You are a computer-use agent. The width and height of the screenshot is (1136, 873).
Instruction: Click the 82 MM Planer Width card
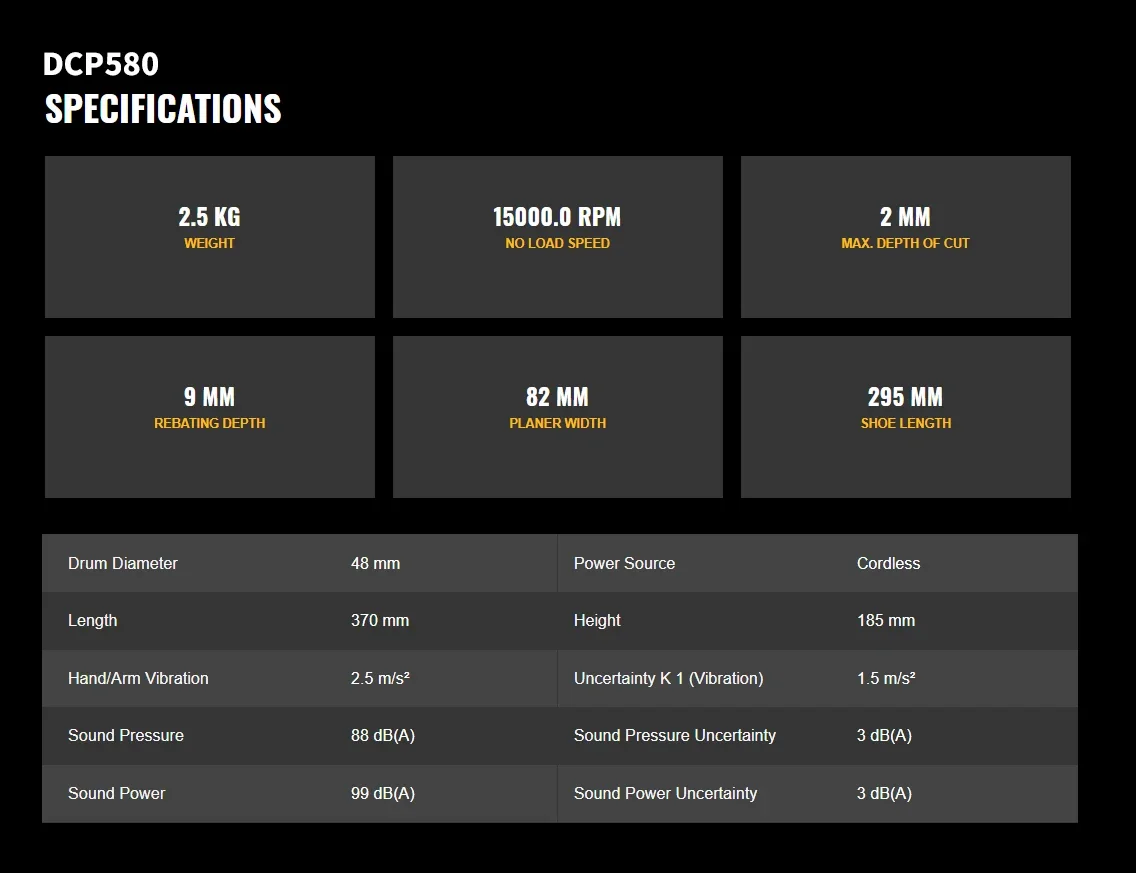tap(558, 417)
